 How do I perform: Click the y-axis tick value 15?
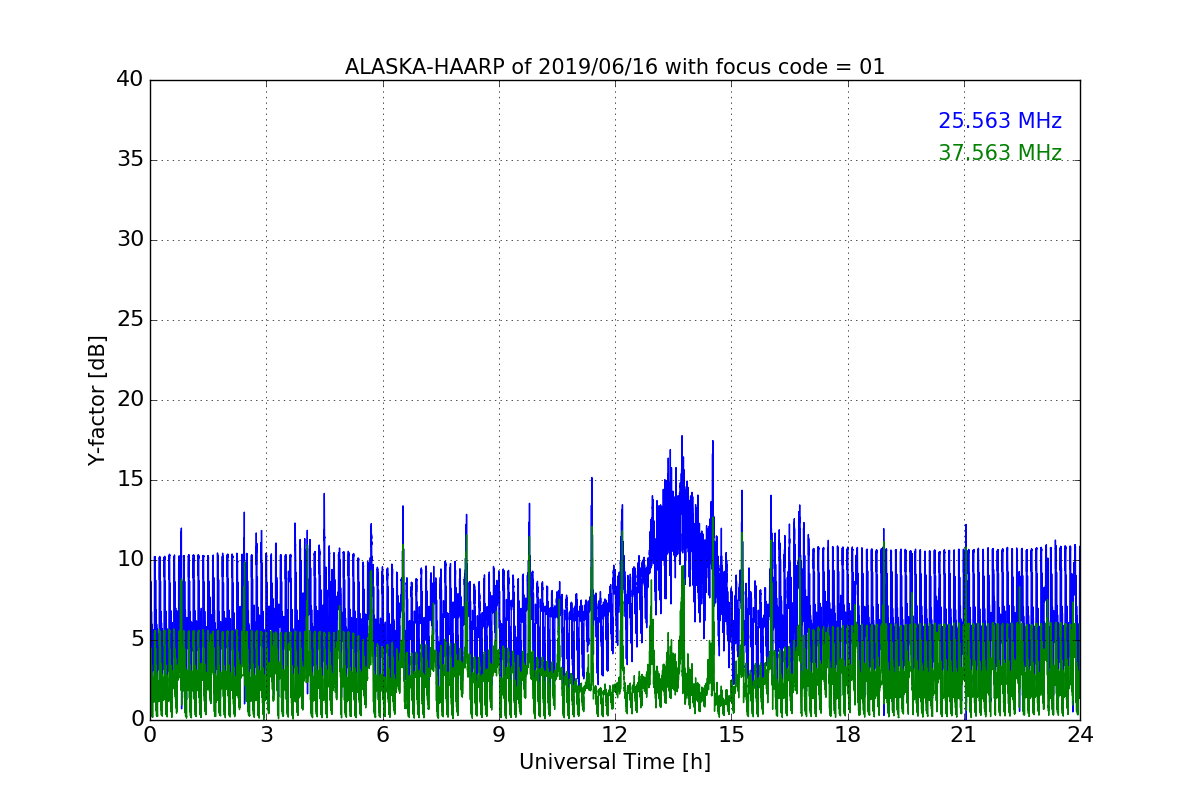[130, 479]
